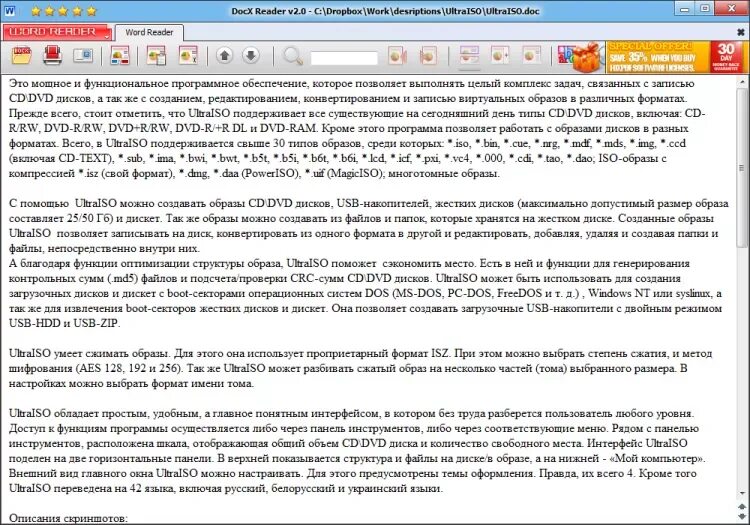Click the words 'настройках можно выбрать формат имени тома.'

coord(132,383)
